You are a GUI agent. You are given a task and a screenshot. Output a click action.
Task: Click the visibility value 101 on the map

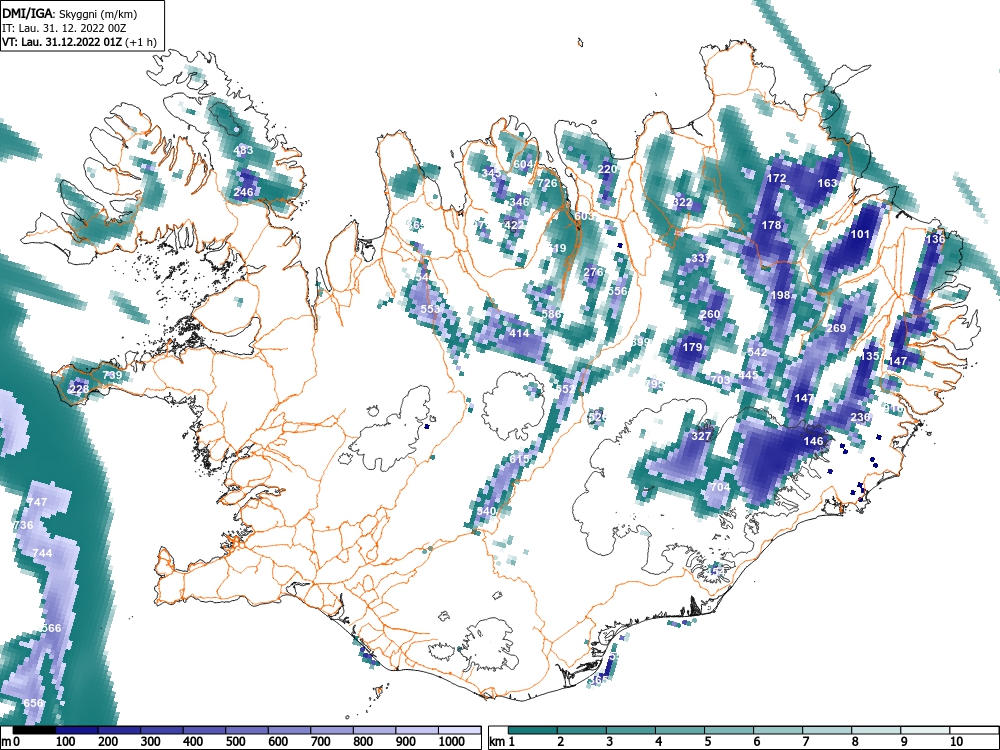860,234
